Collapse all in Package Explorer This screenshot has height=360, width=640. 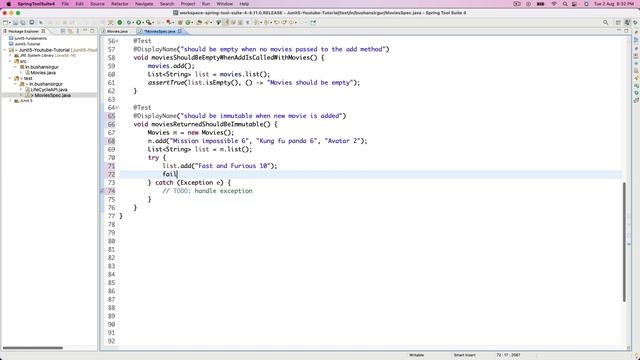point(63,31)
